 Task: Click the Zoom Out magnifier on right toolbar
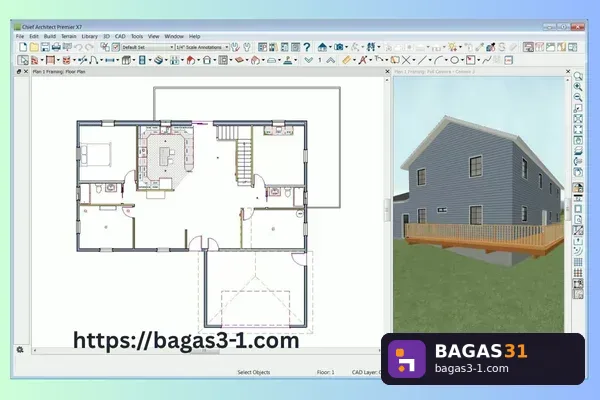pos(578,98)
